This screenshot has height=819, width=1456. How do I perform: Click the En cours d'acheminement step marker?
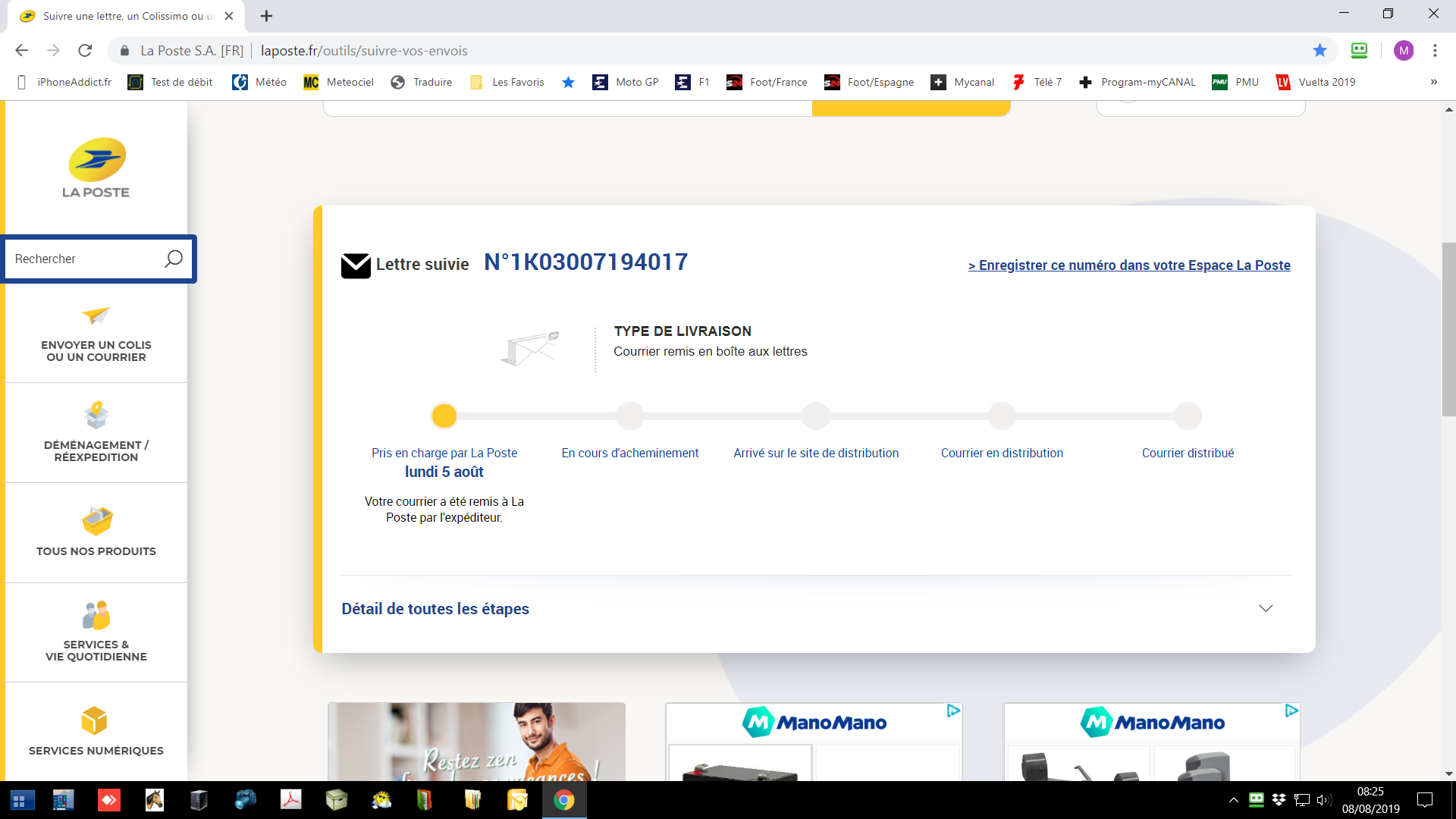point(630,416)
